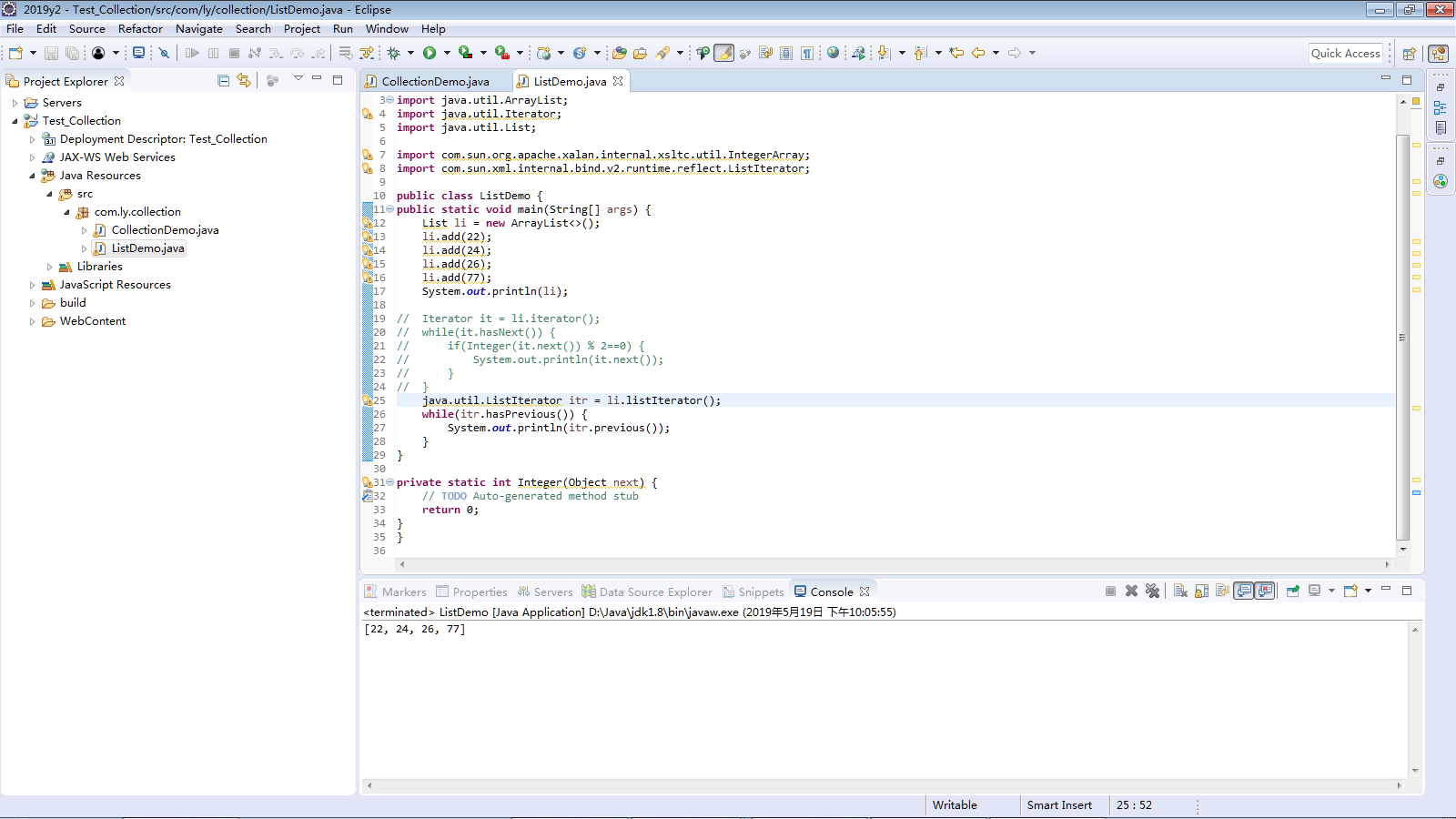The image size is (1456, 819).
Task: Click the Save All toolbar icon
Action: [x=72, y=53]
